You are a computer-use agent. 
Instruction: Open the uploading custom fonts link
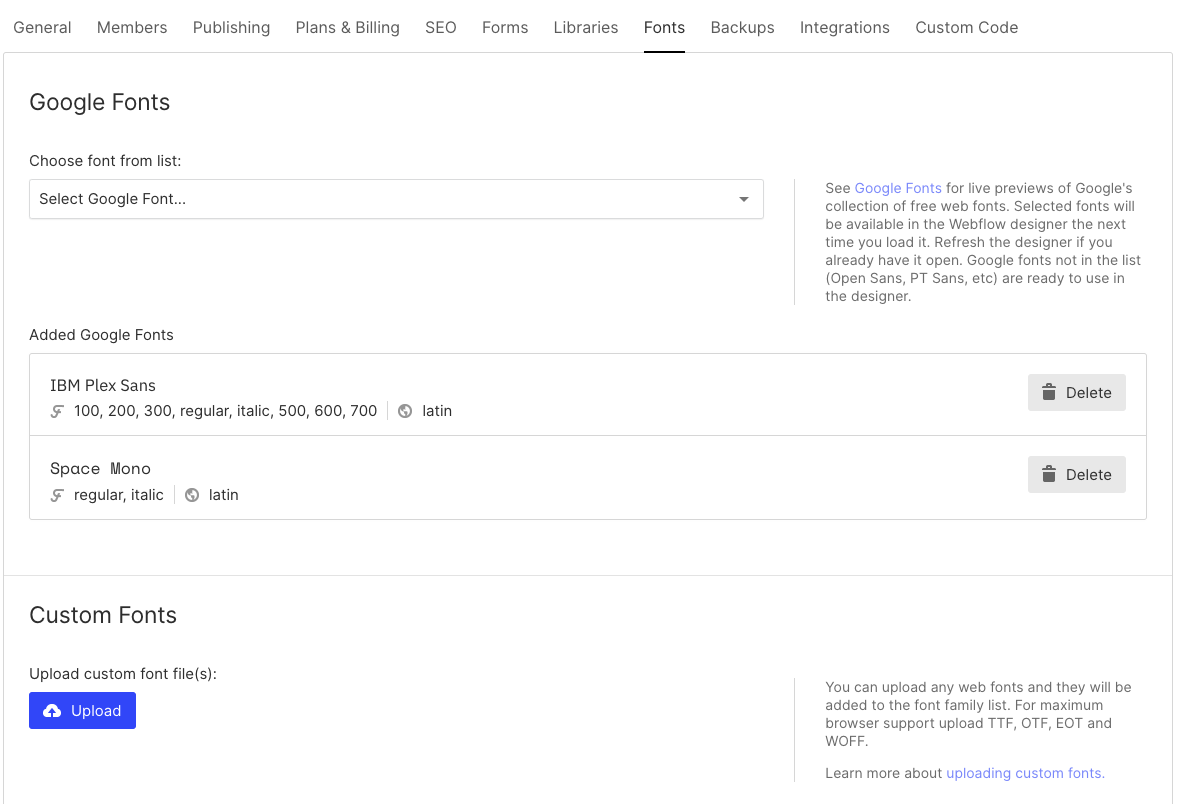(1025, 773)
